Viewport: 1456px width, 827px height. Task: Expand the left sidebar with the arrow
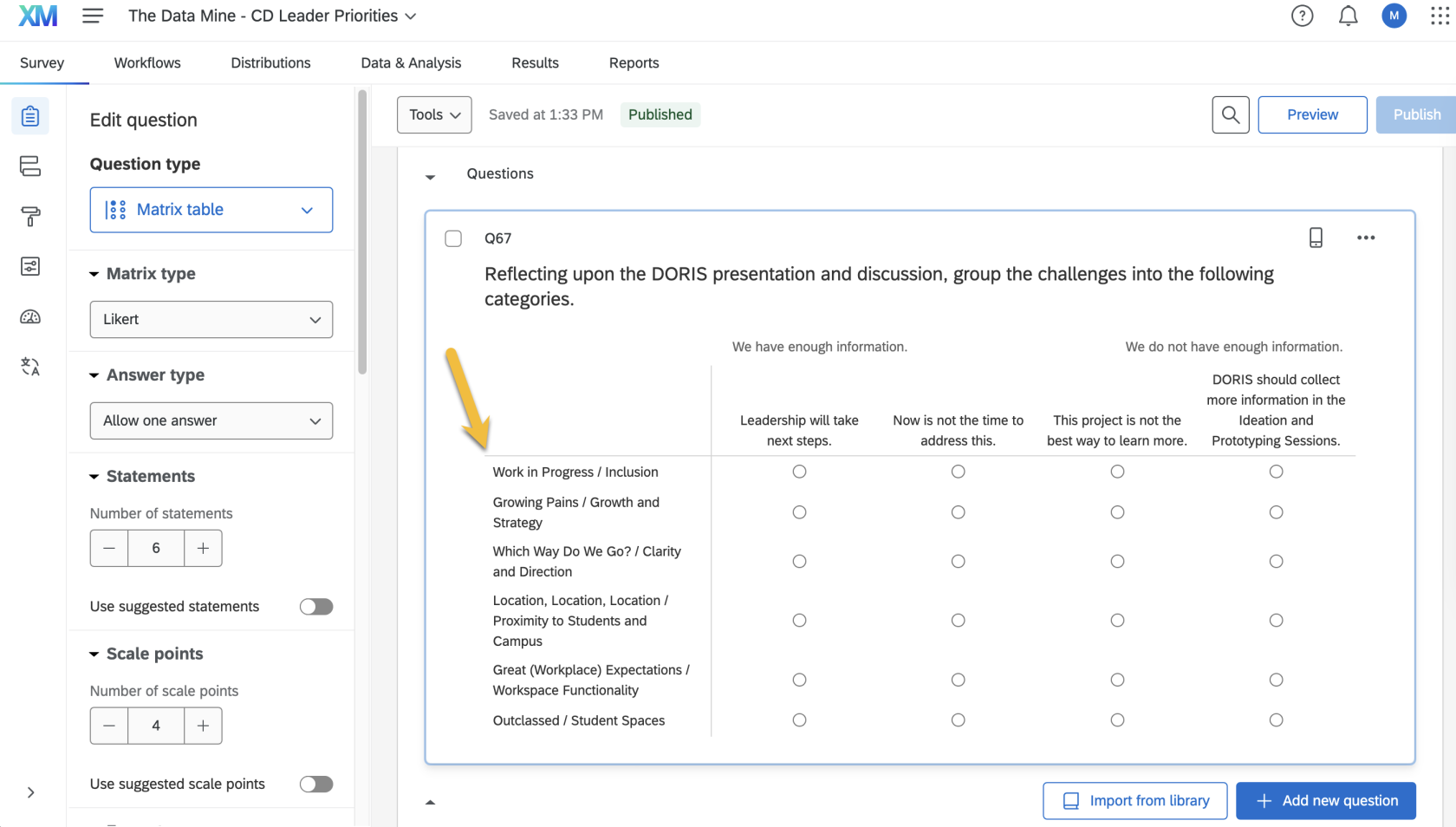click(x=31, y=792)
